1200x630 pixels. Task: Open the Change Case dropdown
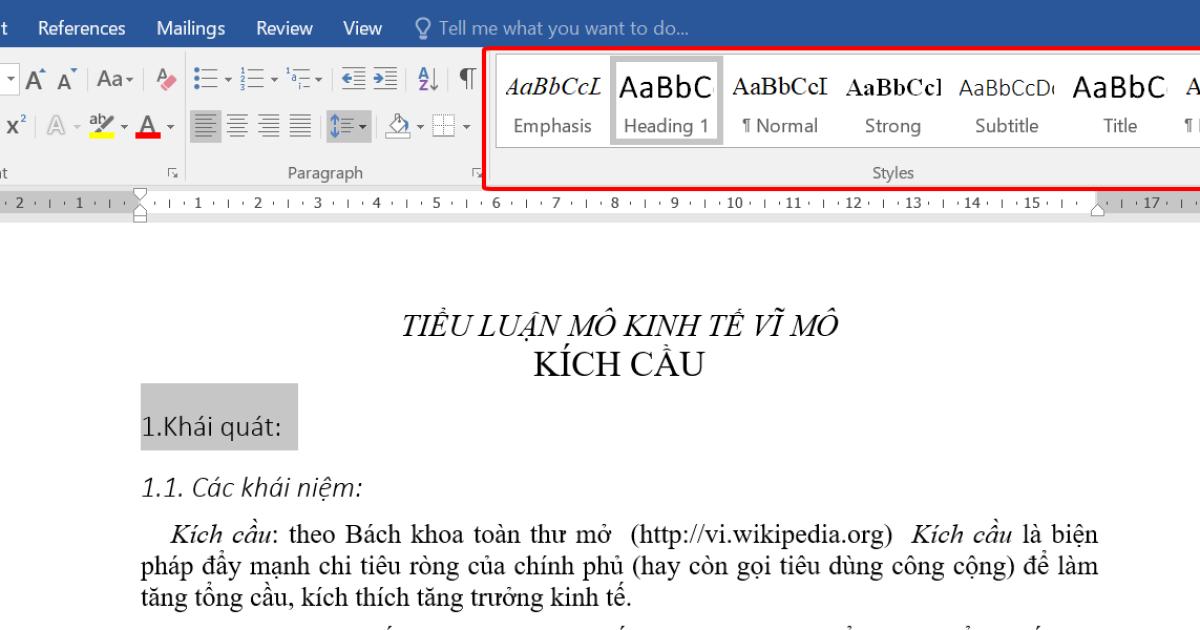pos(114,78)
